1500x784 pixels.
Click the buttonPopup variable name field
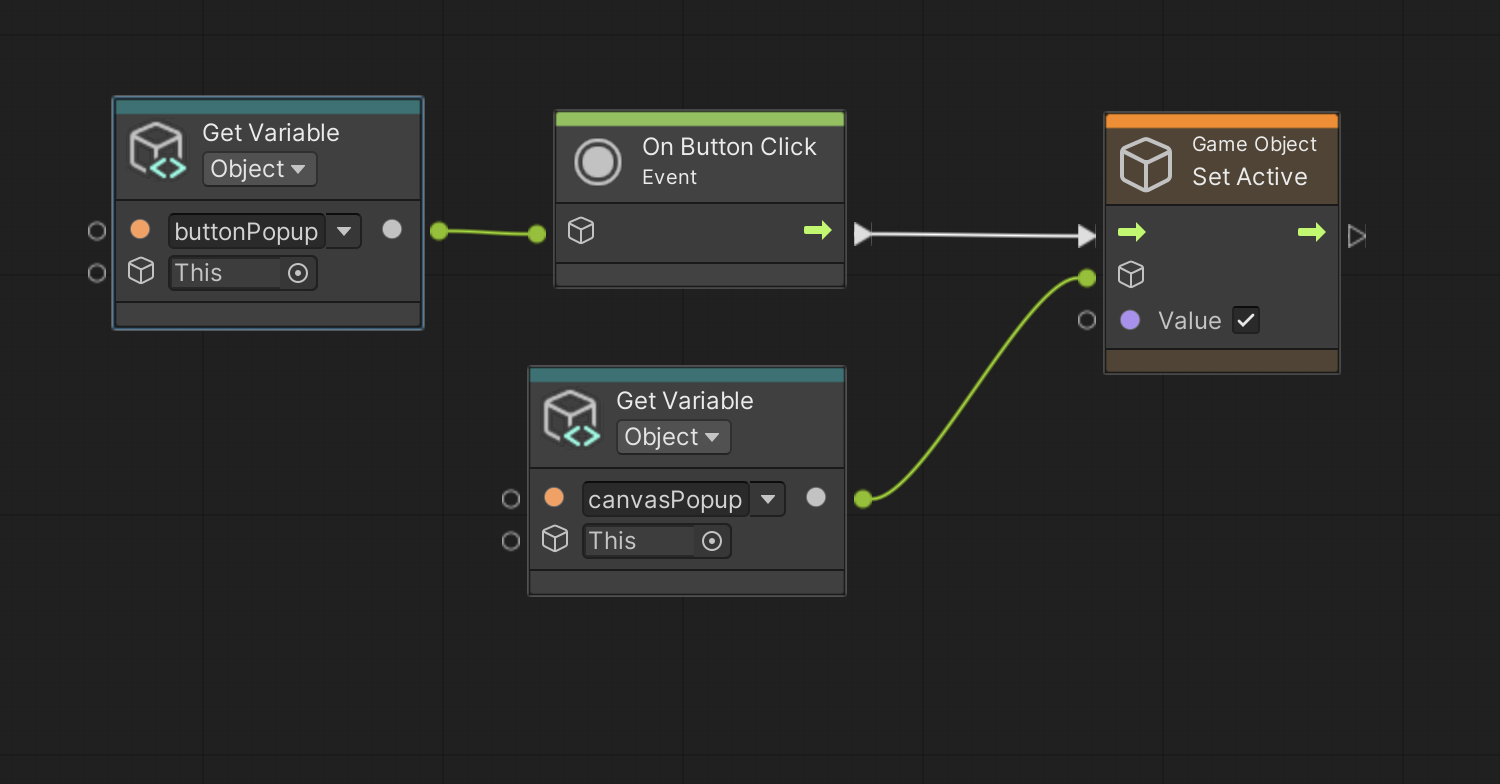tap(246, 231)
